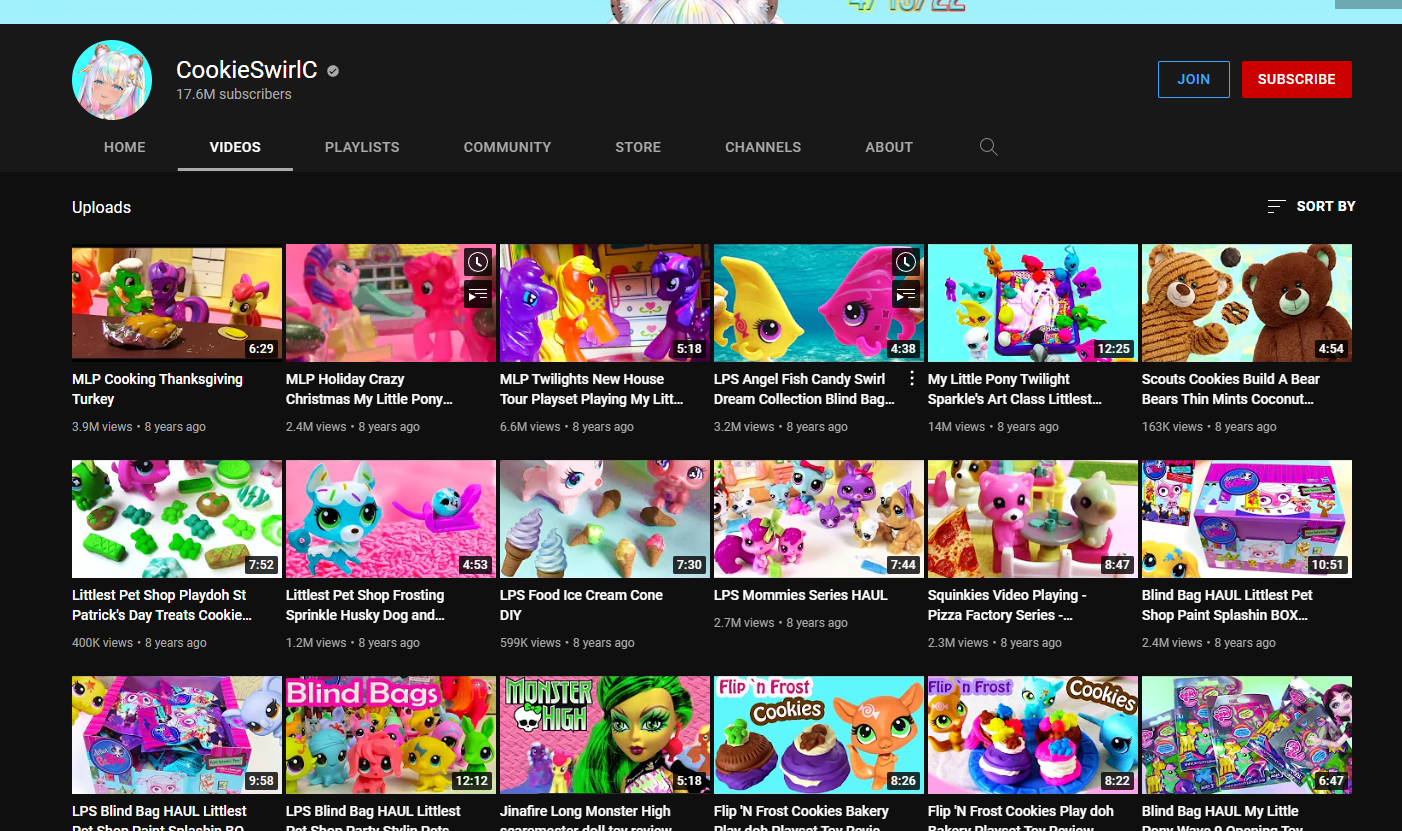This screenshot has width=1402, height=831.
Task: Save LPS Angel Fish video to Watch Later
Action: [905, 262]
